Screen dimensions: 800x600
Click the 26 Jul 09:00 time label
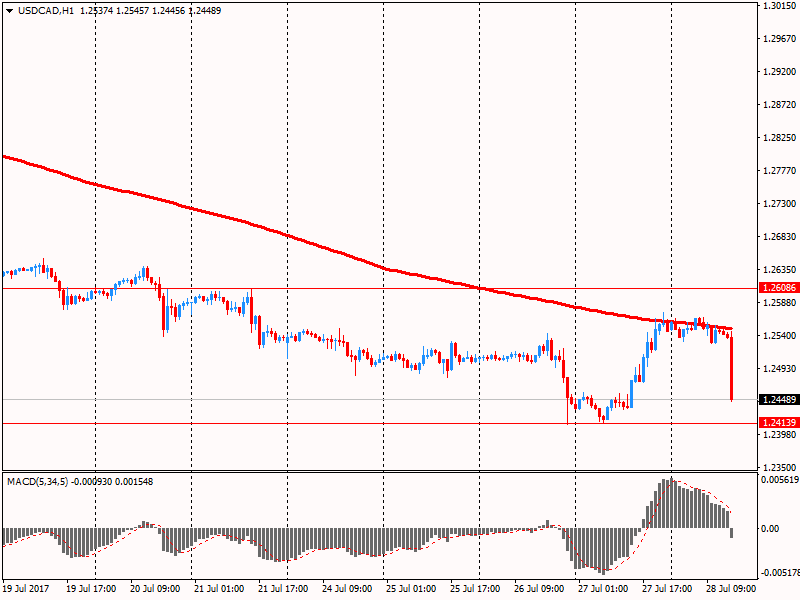539,588
